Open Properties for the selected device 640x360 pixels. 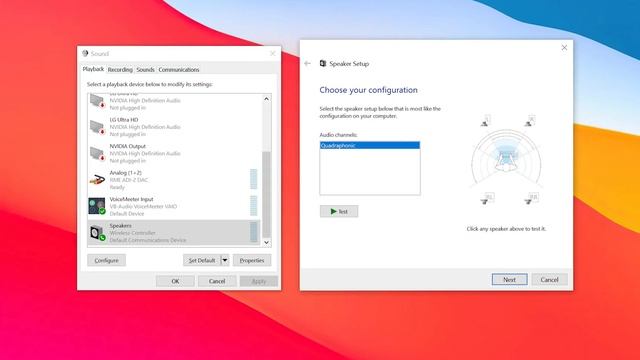(252, 260)
